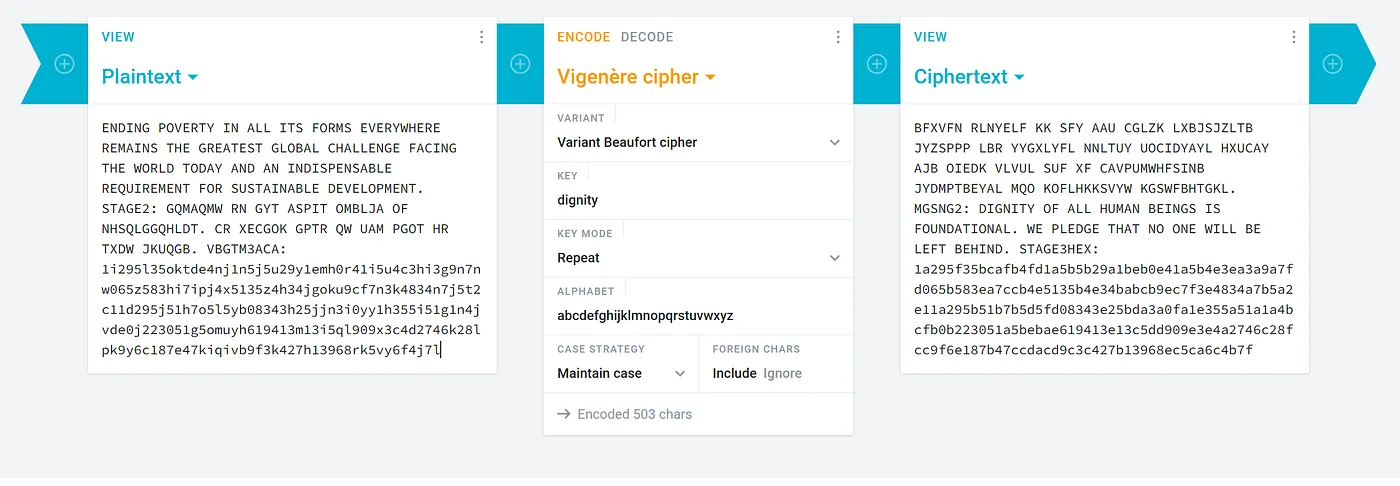Add a brick between Plaintext and Vigenère cipher
Image resolution: width=1400 pixels, height=486 pixels.
(x=520, y=64)
